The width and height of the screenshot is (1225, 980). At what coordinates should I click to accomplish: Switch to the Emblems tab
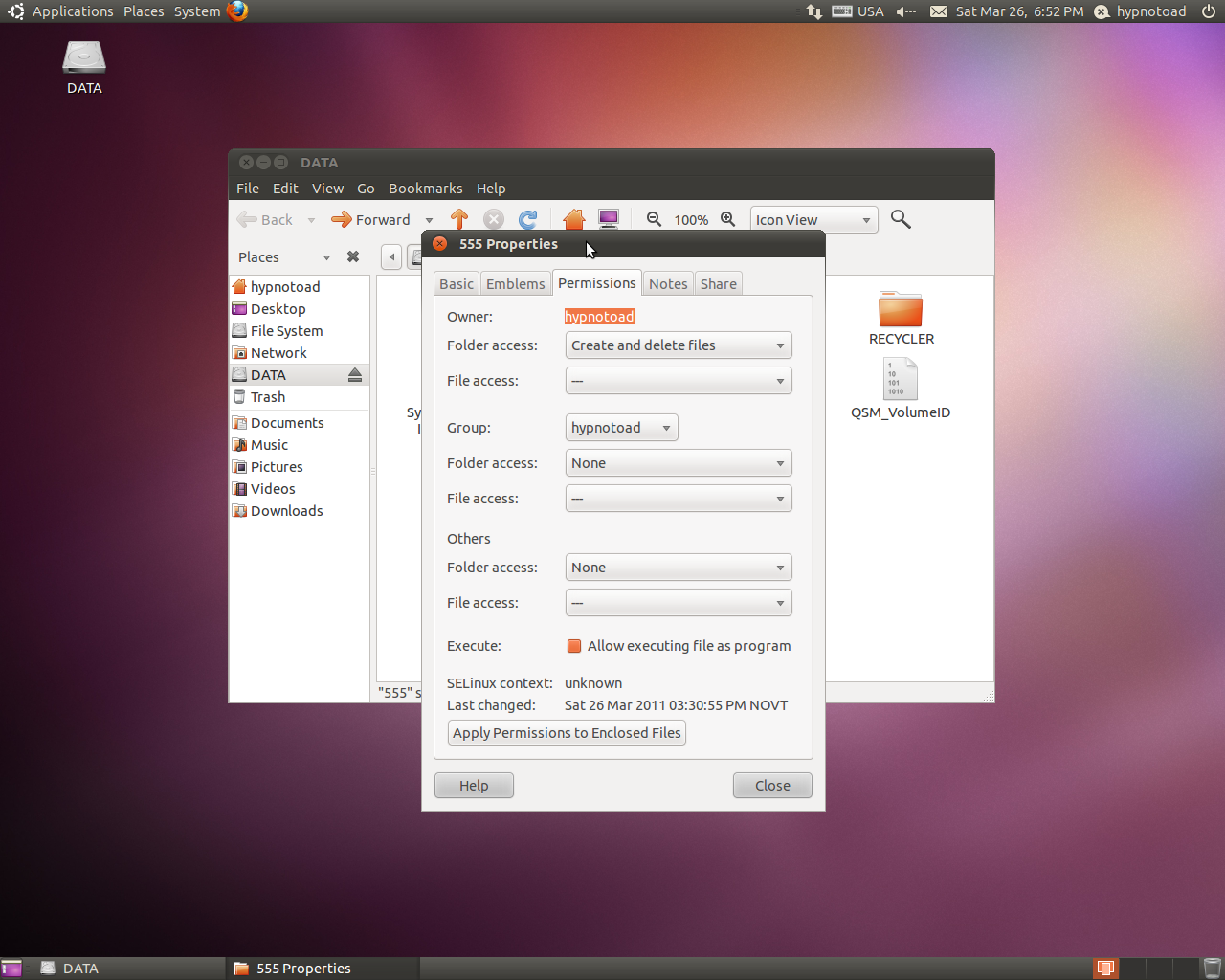[x=515, y=284]
